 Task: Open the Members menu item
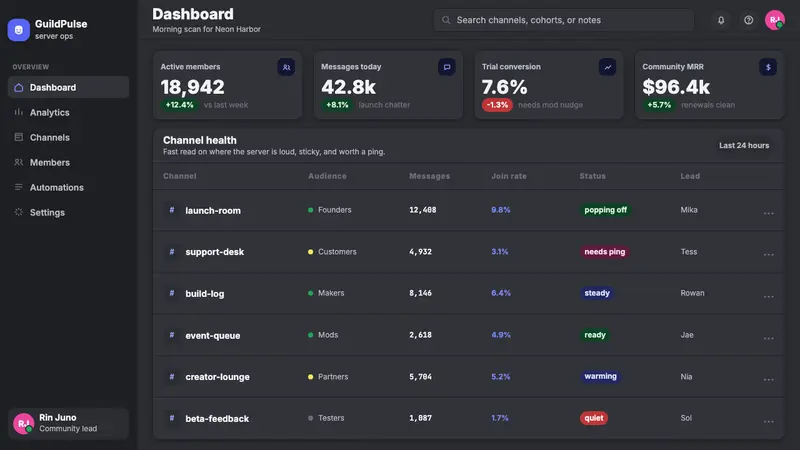click(68, 162)
